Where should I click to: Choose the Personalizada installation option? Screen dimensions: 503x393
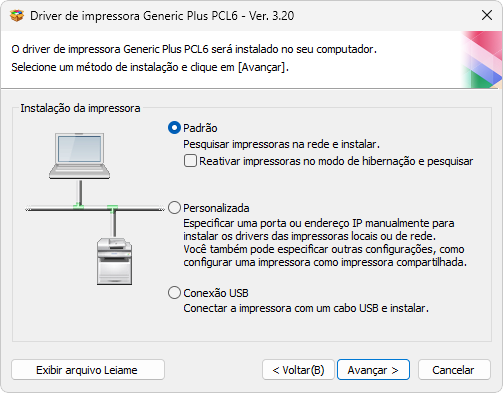(x=174, y=208)
